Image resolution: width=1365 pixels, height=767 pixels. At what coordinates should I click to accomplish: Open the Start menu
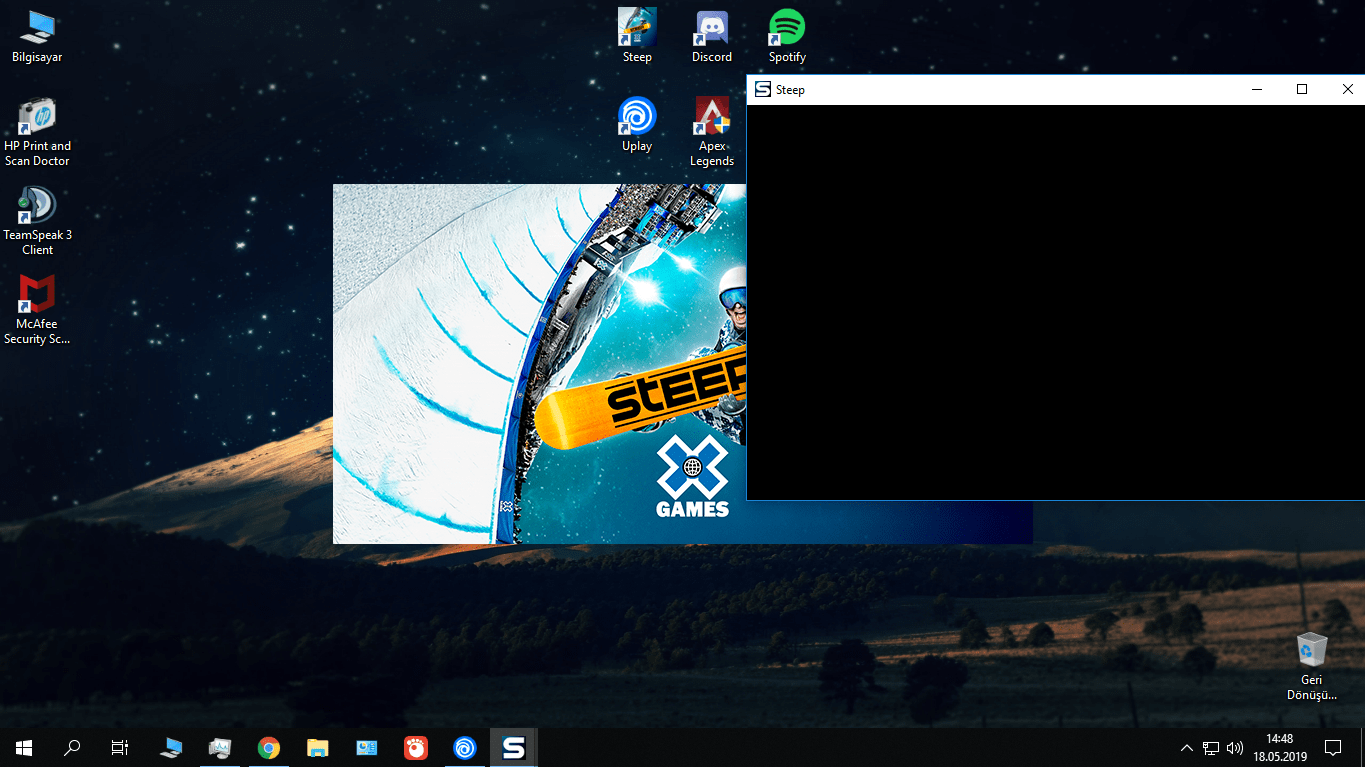click(23, 747)
